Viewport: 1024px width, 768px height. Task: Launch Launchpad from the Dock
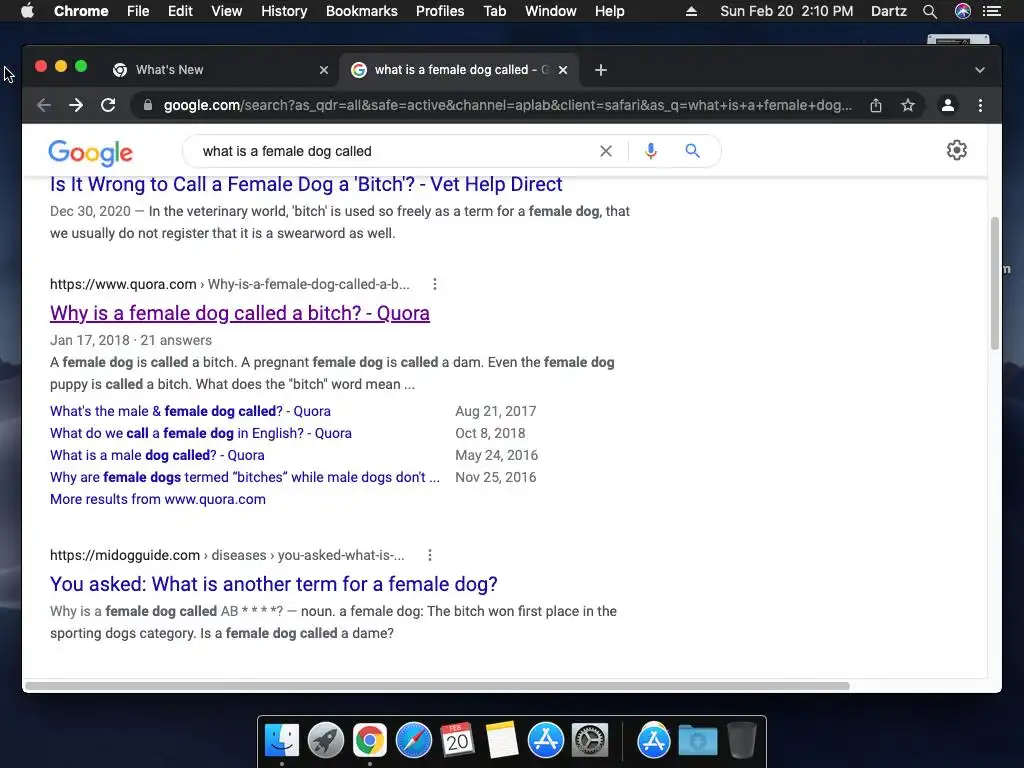[325, 741]
